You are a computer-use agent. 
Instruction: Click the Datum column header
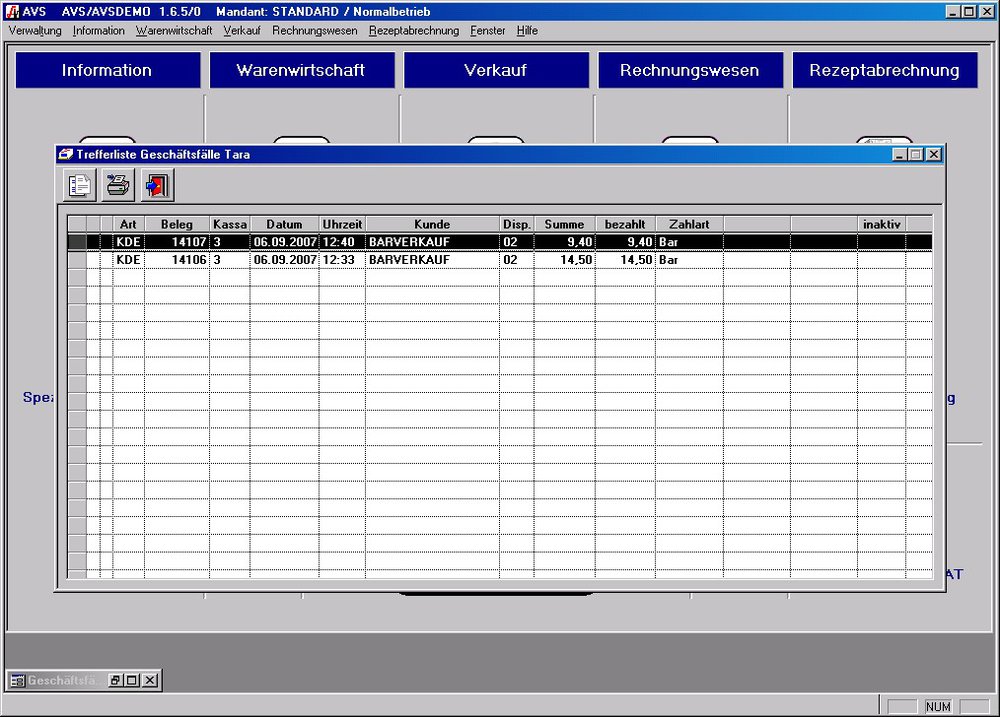coord(284,224)
